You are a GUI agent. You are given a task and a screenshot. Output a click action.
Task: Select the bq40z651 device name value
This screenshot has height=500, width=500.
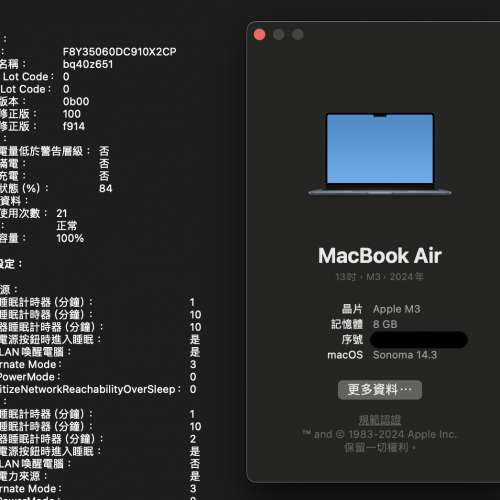click(x=88, y=64)
